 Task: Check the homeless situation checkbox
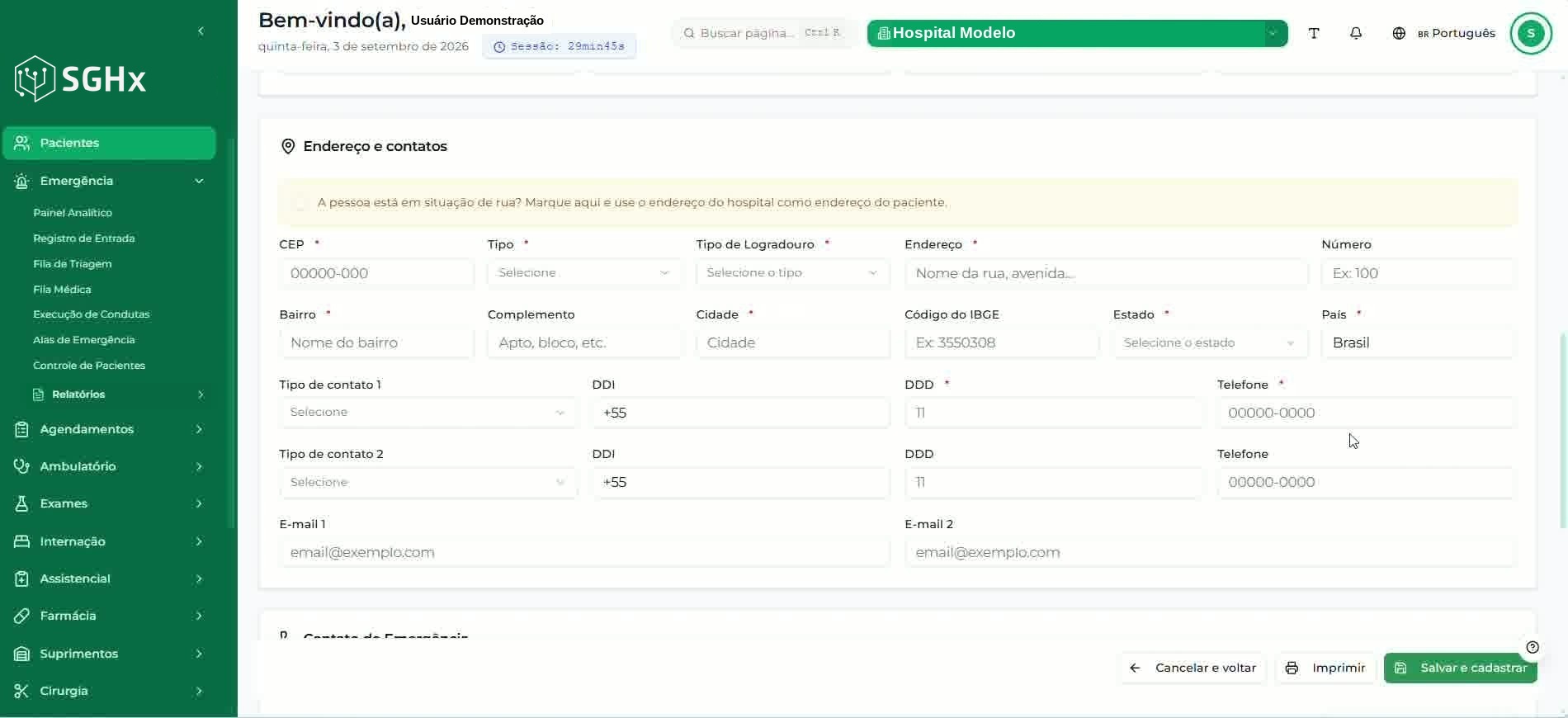coord(300,202)
